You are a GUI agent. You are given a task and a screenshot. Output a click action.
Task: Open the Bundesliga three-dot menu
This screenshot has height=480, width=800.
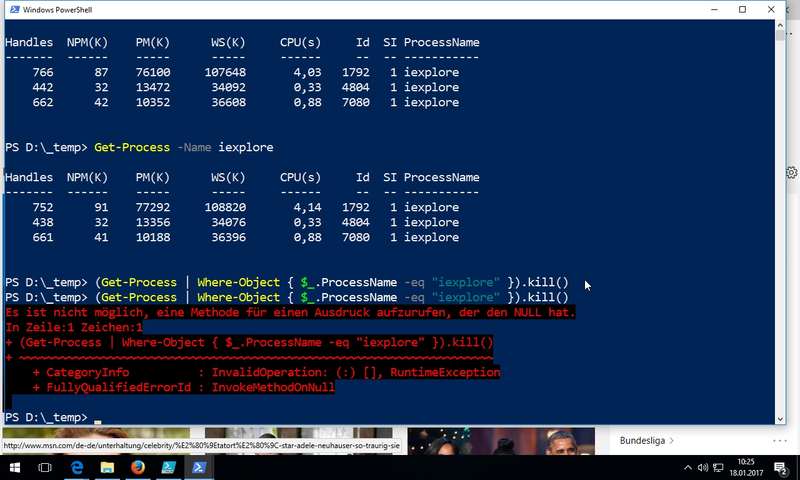780,440
